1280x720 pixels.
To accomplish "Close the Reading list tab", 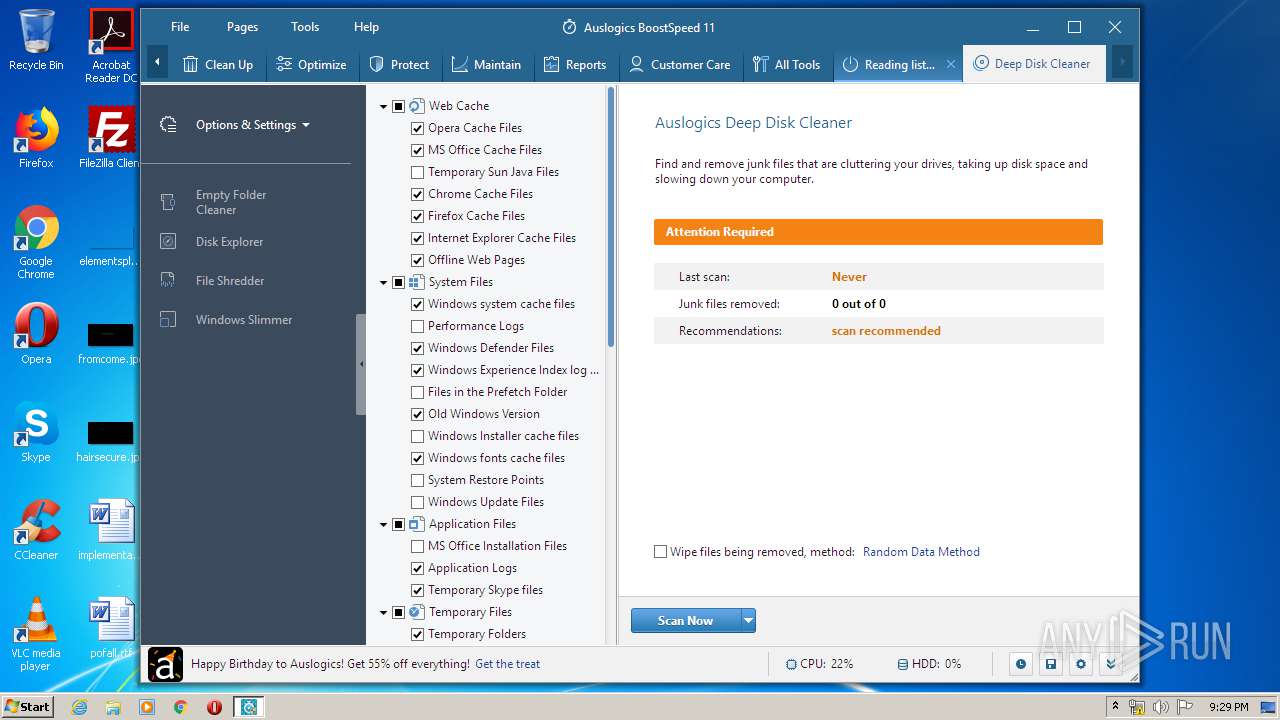I will click(x=951, y=64).
